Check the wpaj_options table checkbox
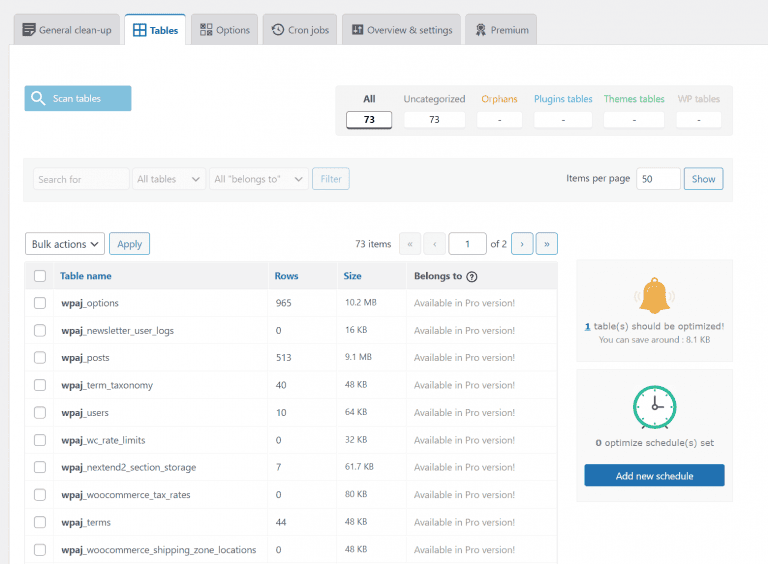Viewport: 768px width, 564px height. tap(40, 303)
